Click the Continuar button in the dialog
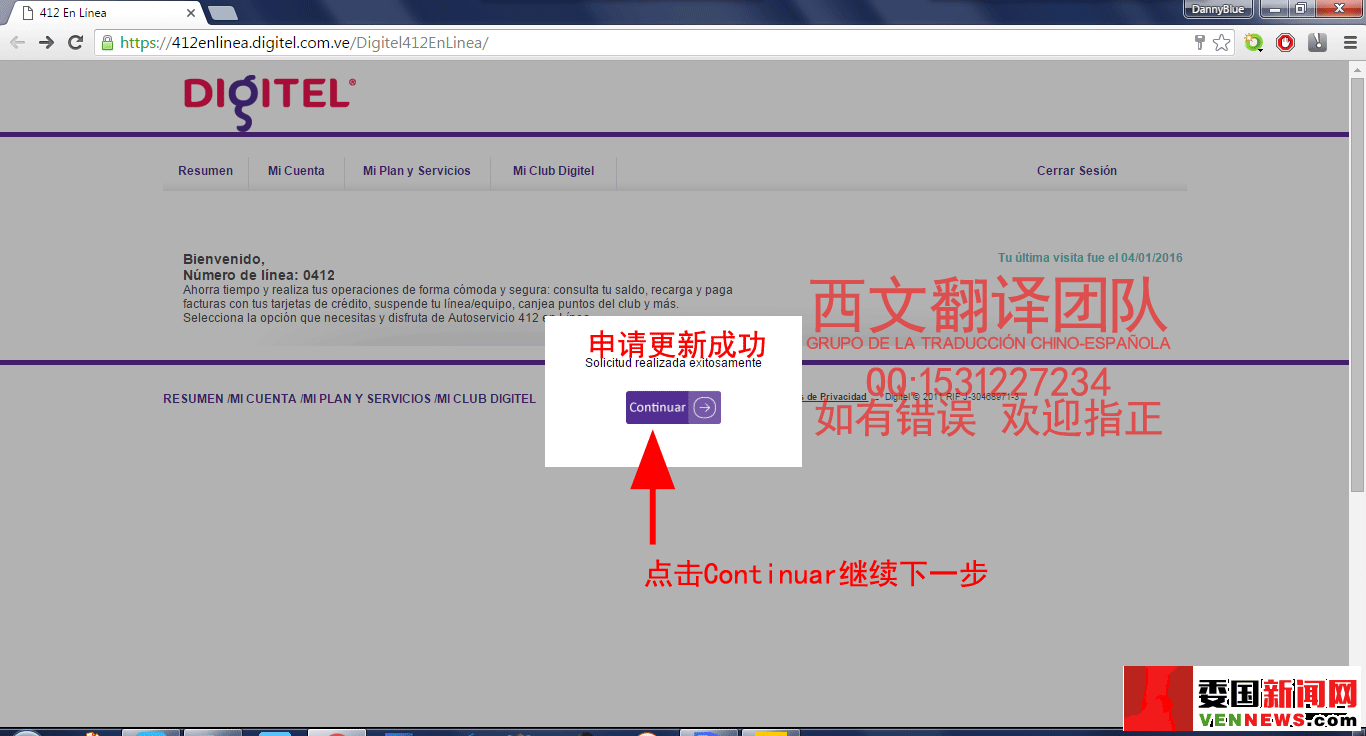This screenshot has width=1366, height=736. (x=673, y=407)
